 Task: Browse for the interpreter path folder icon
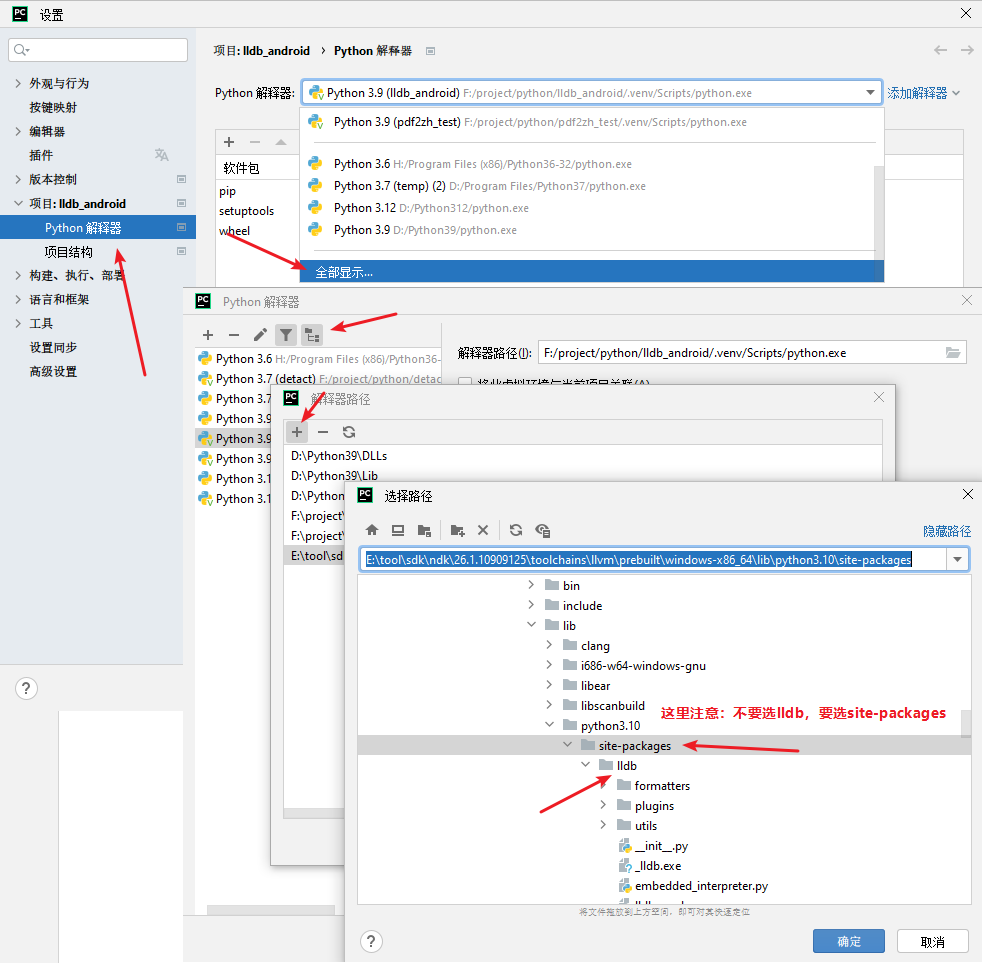953,353
